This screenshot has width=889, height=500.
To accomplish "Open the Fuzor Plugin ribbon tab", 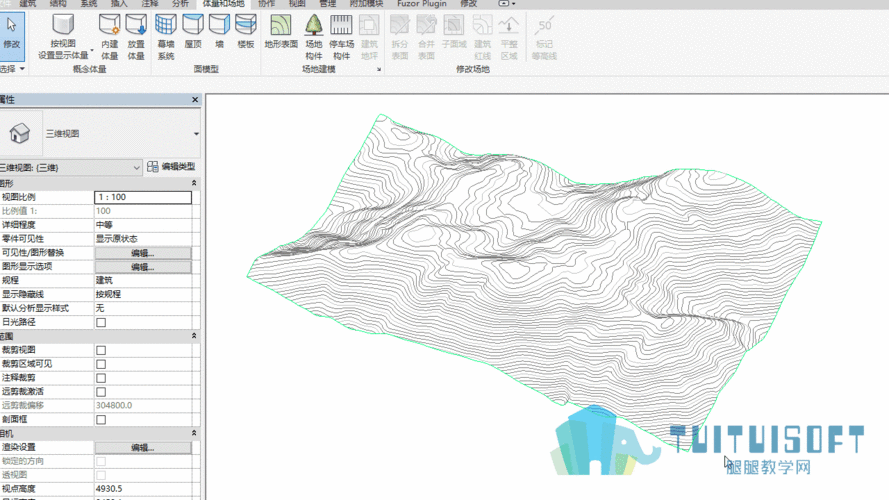I will (422, 4).
